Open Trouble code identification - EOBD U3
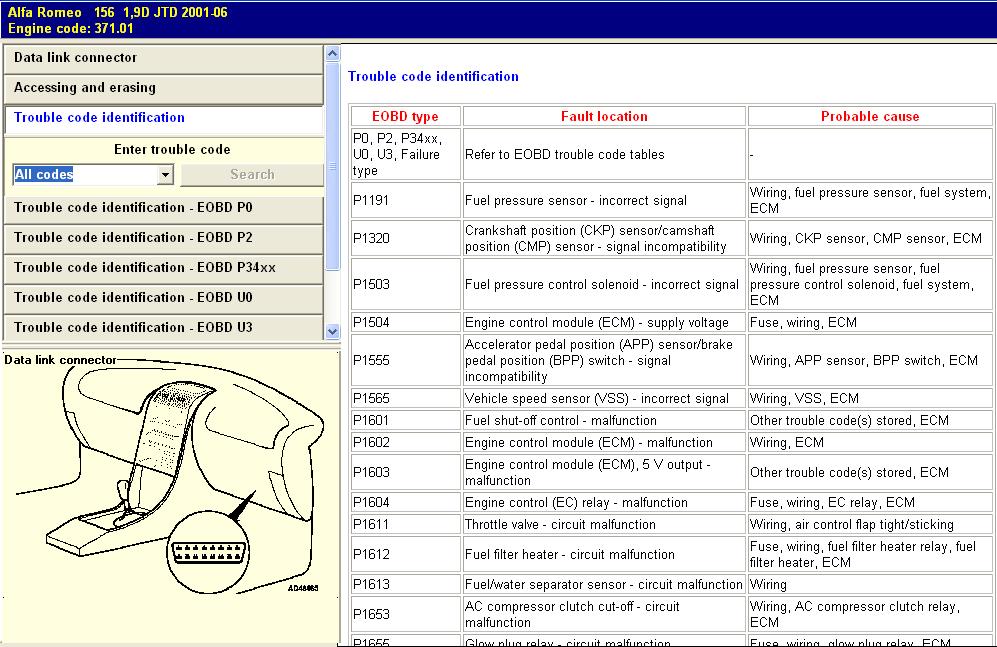The image size is (997, 647). click(163, 328)
